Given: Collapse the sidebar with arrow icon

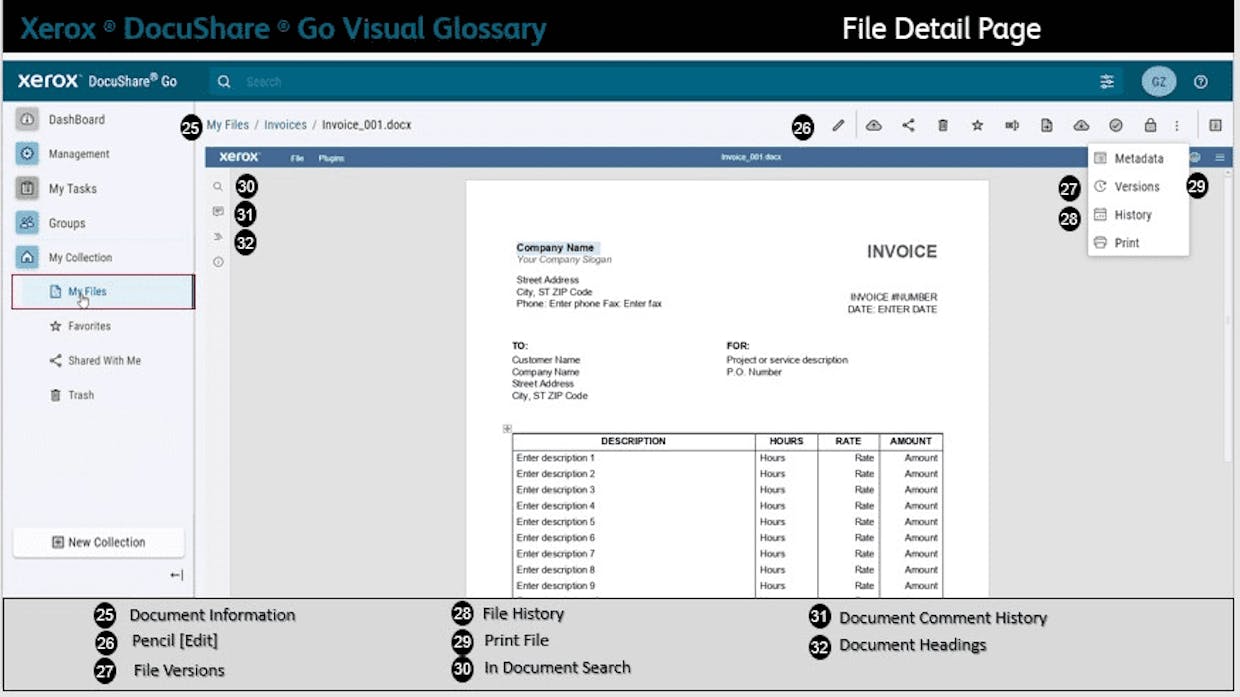Looking at the screenshot, I should (x=177, y=575).
